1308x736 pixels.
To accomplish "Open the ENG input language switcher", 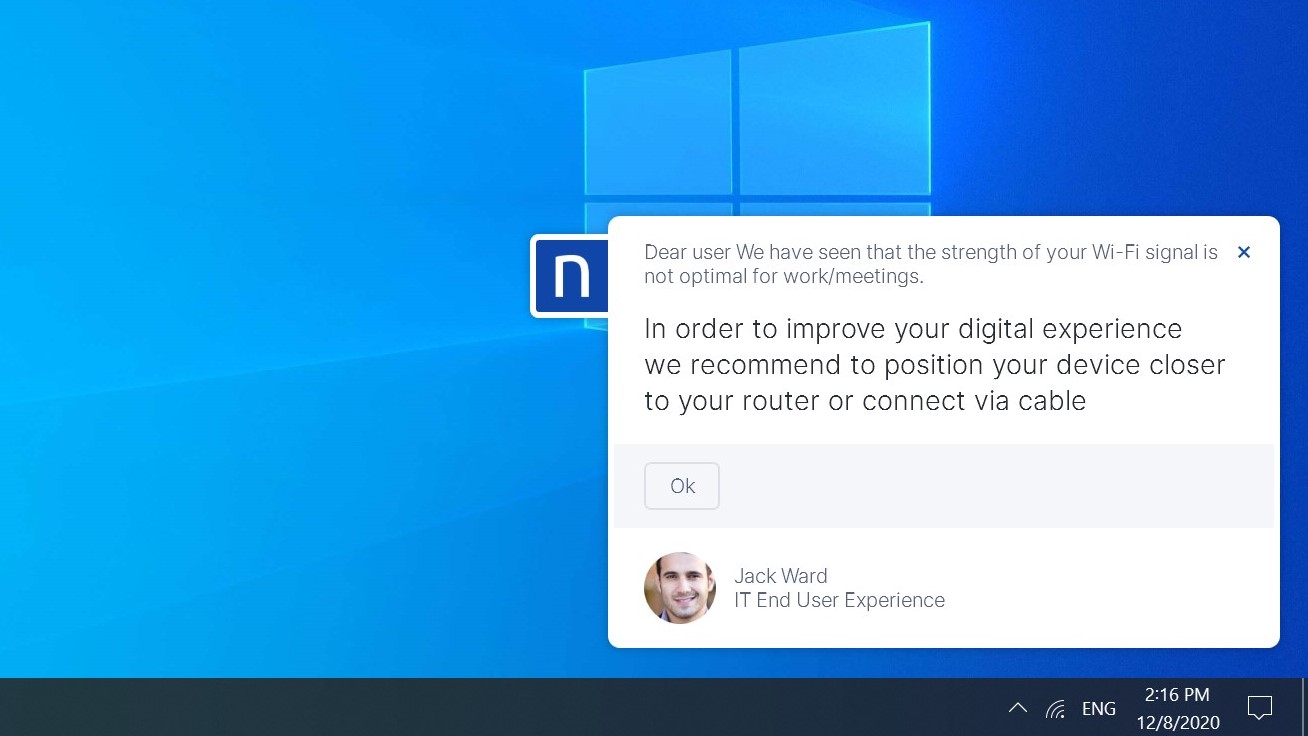I will pyautogui.click(x=1098, y=709).
